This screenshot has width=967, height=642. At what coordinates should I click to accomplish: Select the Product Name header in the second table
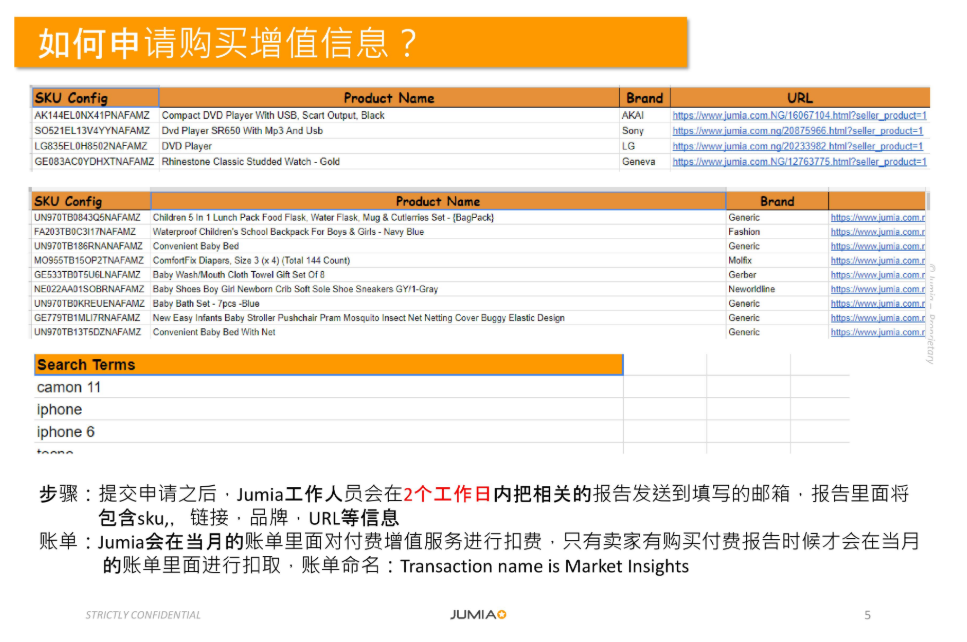point(438,201)
